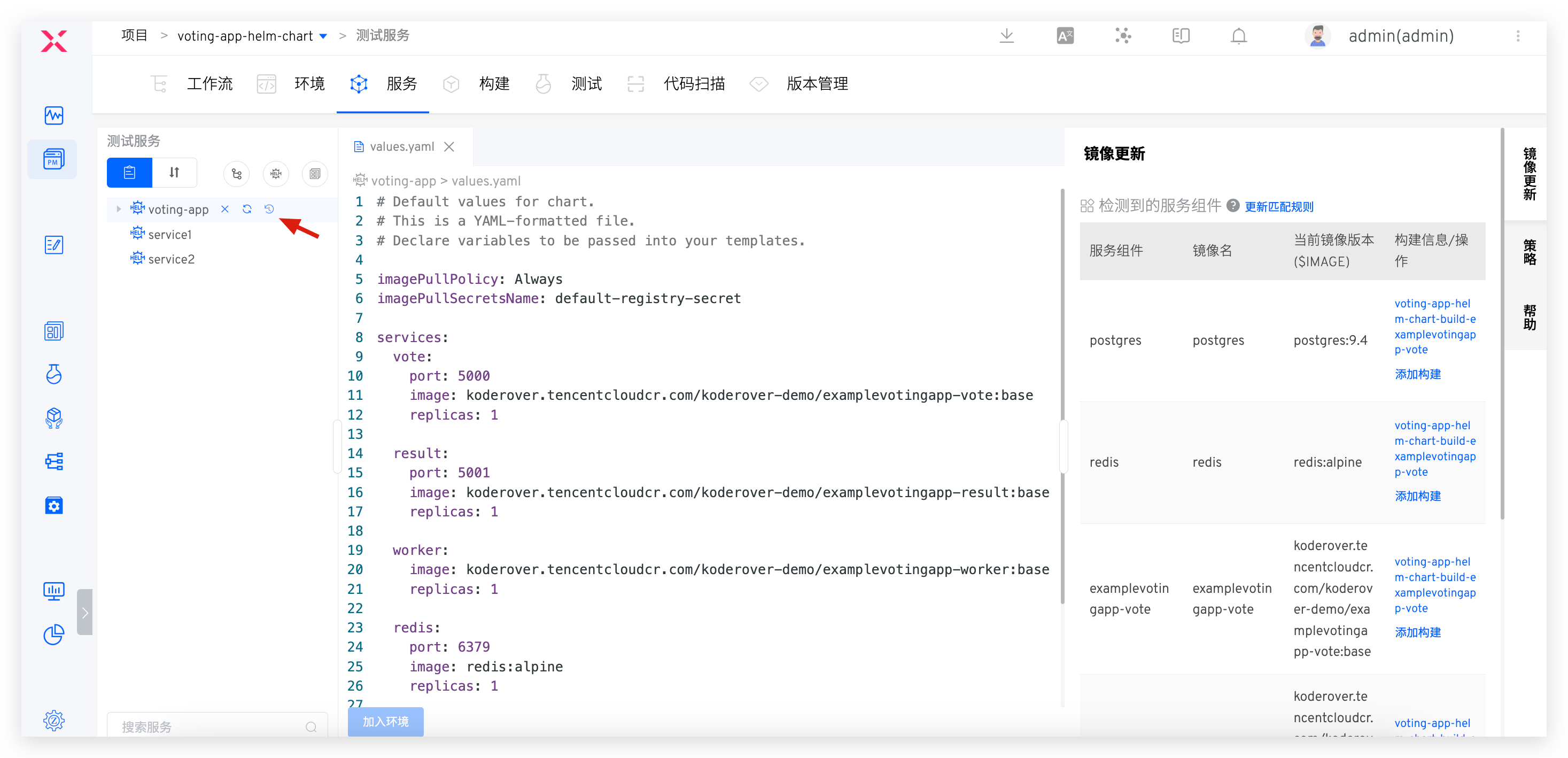Image resolution: width=1568 pixels, height=758 pixels.
Task: Switch to service ordering arrows view
Action: [174, 173]
